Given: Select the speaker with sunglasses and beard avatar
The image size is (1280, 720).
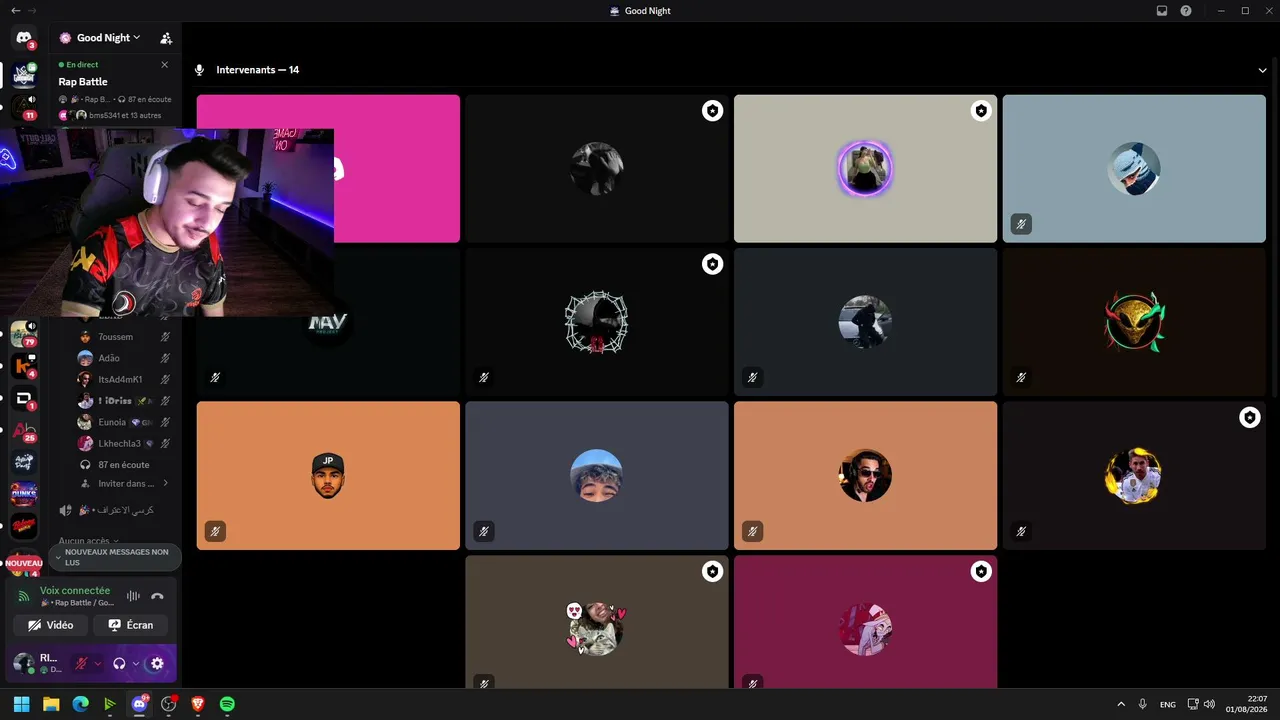Looking at the screenshot, I should coord(865,476).
